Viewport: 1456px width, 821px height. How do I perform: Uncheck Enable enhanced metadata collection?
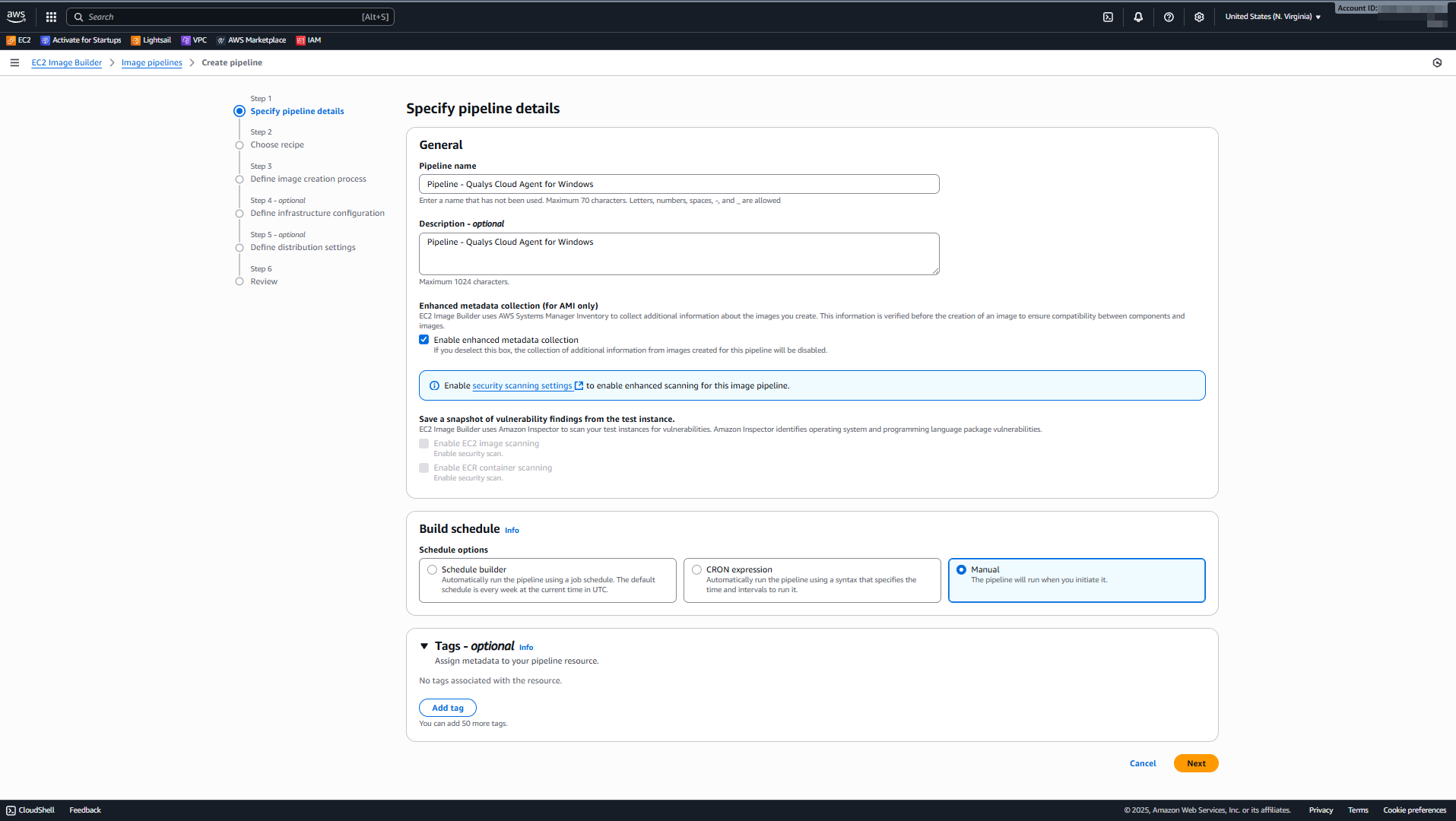click(424, 340)
